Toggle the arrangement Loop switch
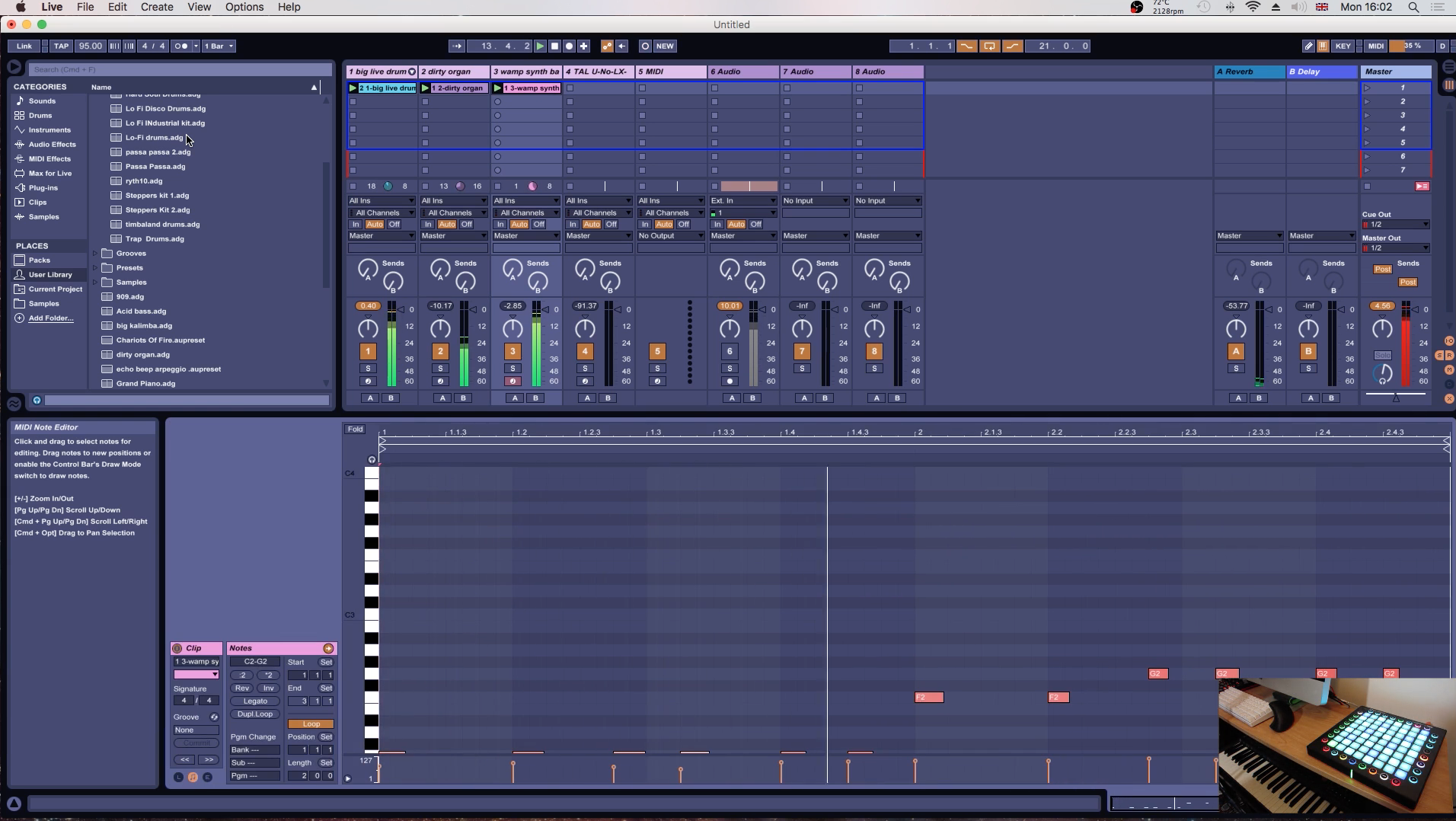This screenshot has height=821, width=1456. tap(989, 46)
